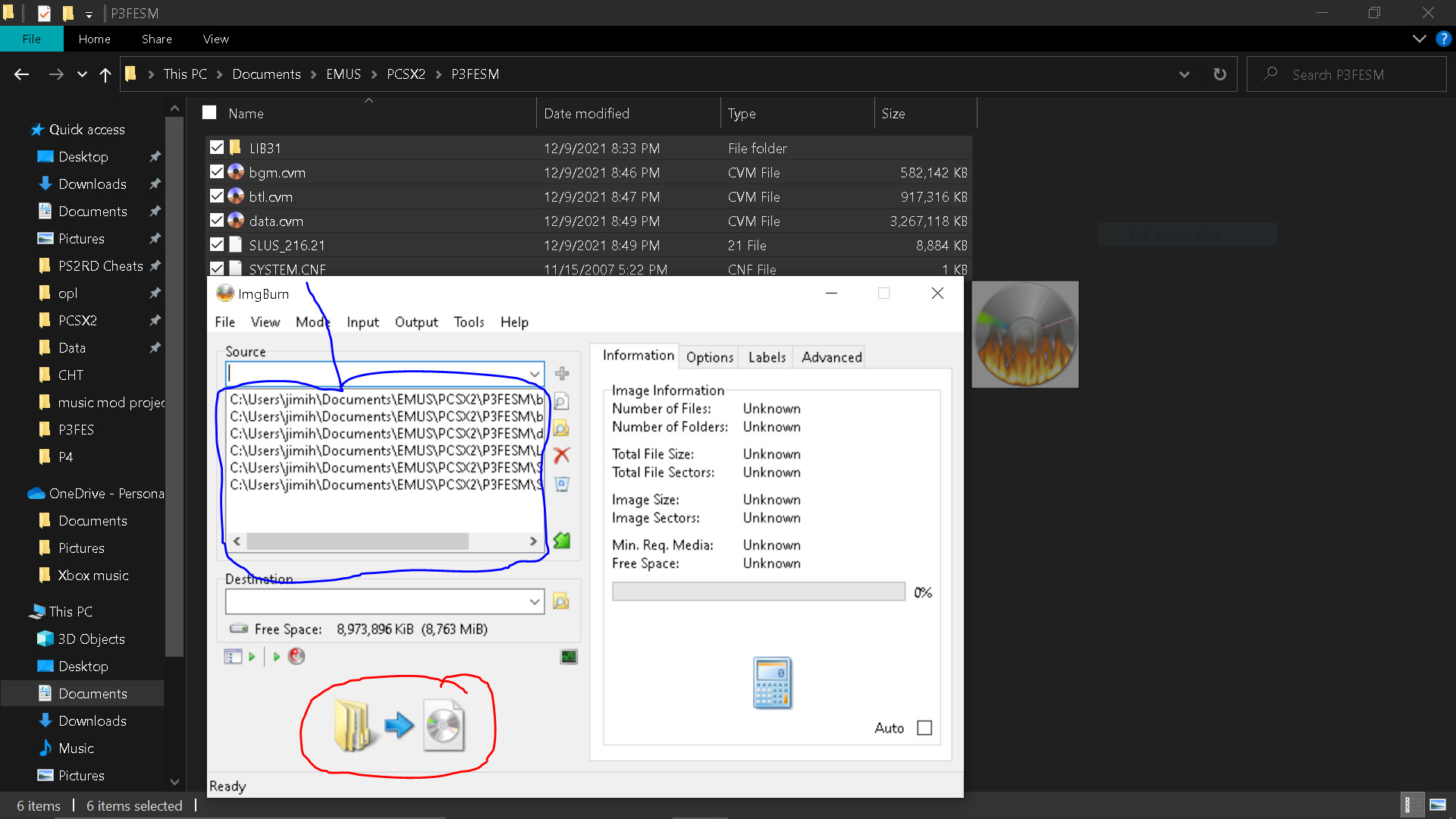Click the red disc output toggle icon
This screenshot has width=1456, height=819.
(297, 656)
